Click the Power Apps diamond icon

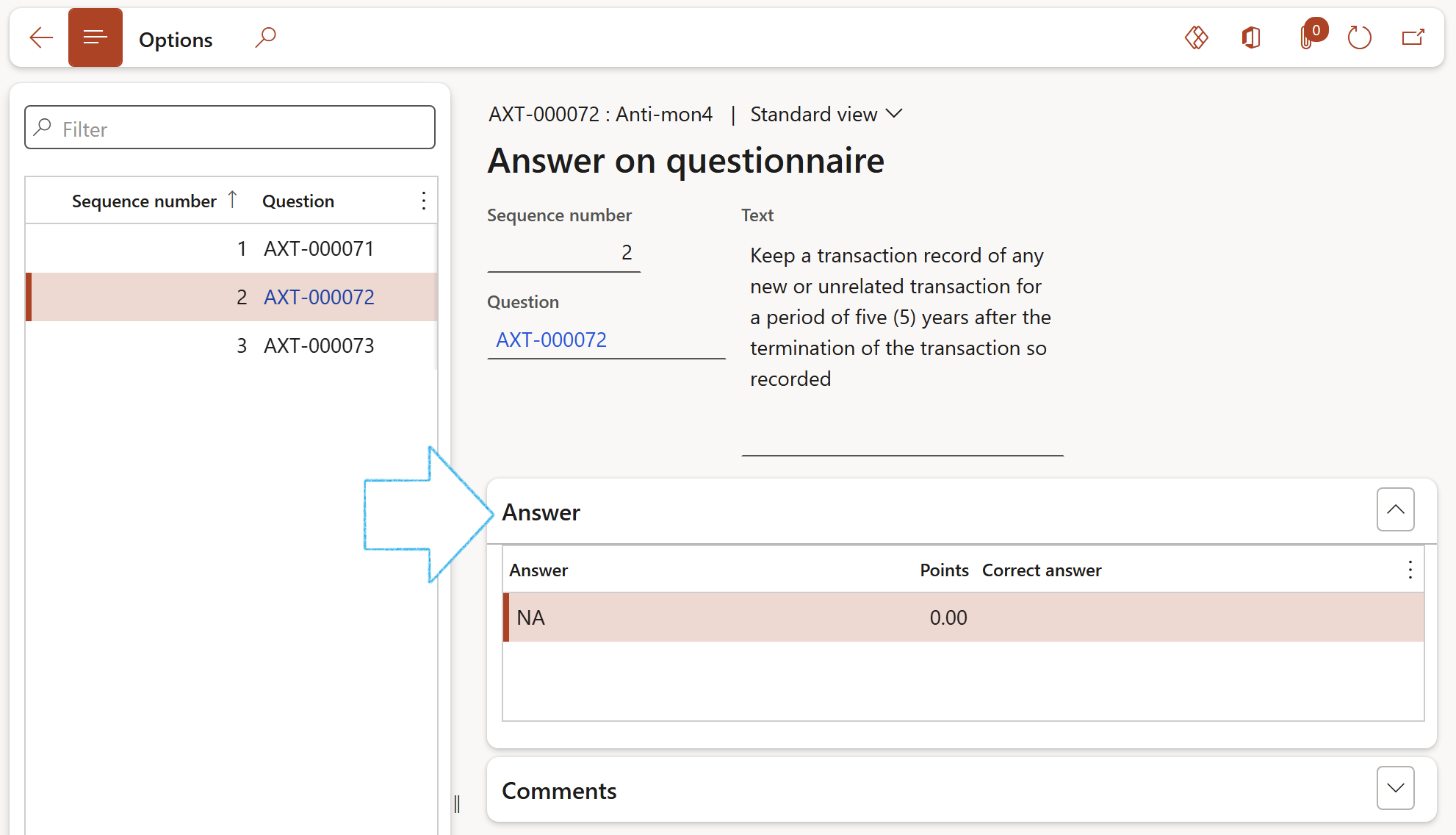(x=1196, y=37)
